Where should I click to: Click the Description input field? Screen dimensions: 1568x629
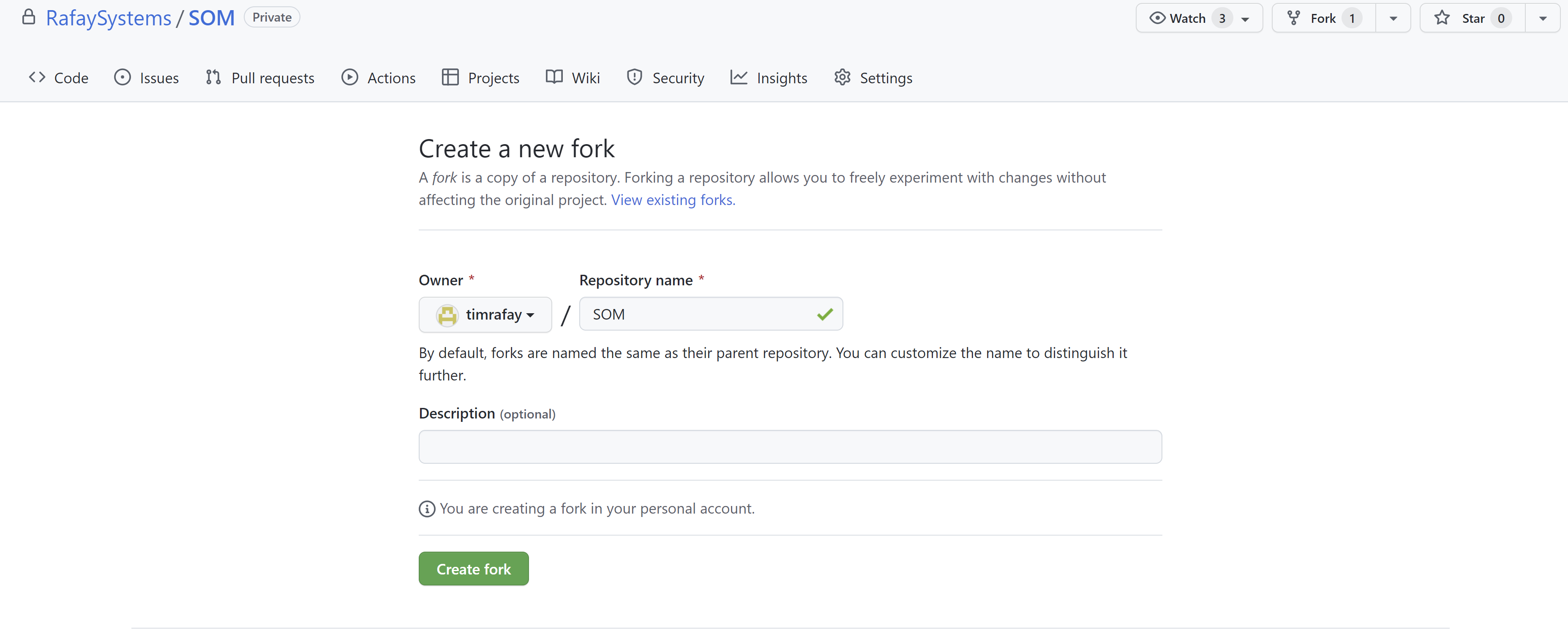(x=789, y=446)
